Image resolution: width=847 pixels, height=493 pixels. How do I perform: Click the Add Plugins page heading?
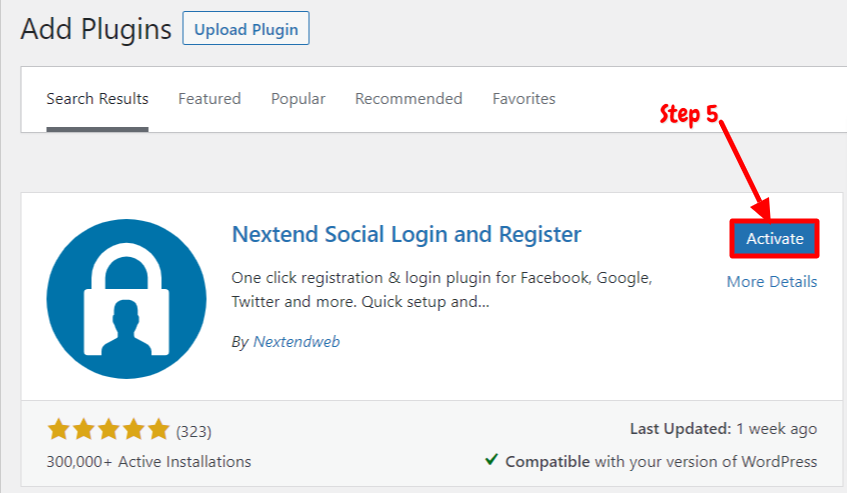[x=96, y=29]
